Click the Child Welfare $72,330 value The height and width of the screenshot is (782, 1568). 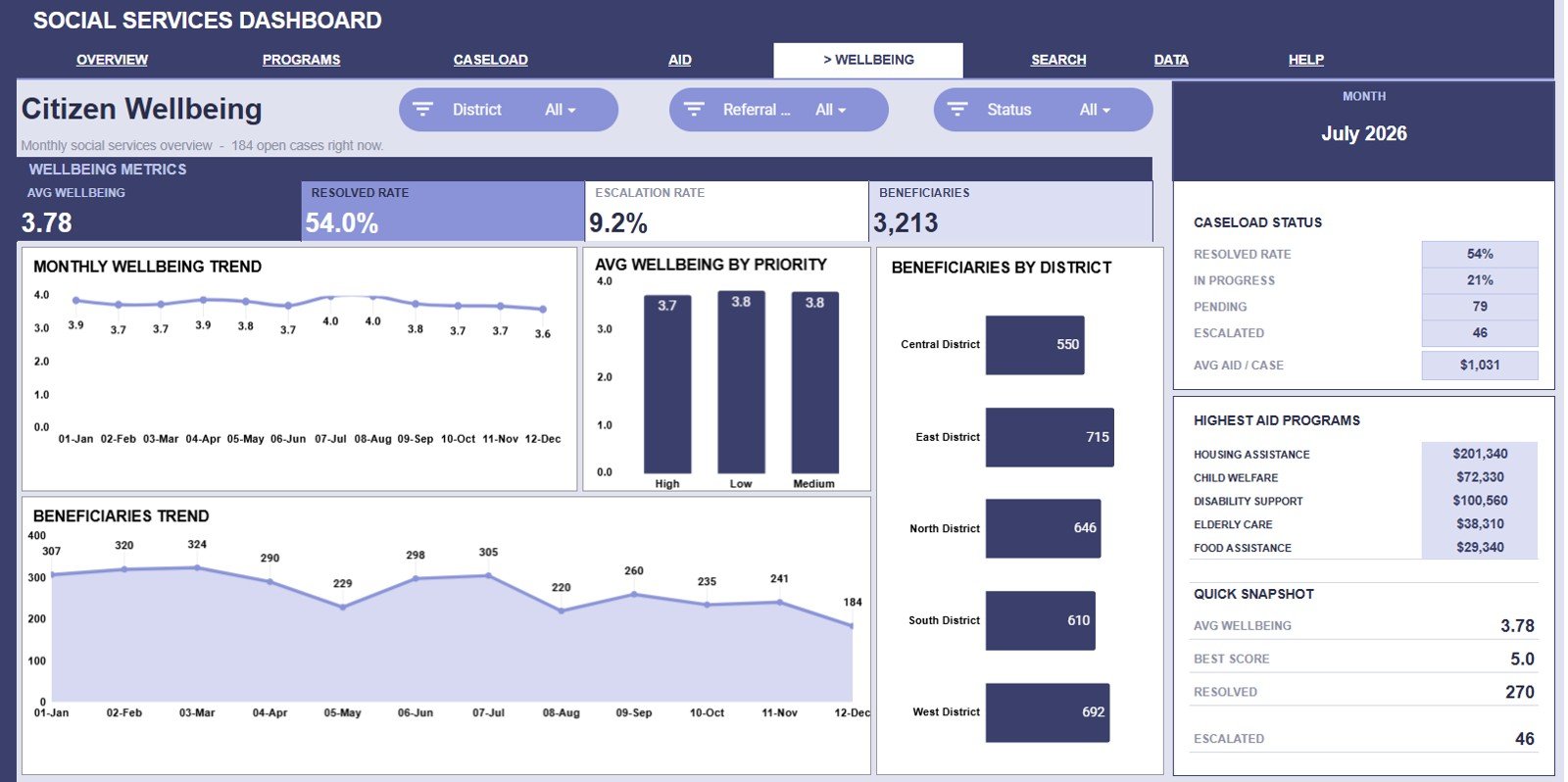(1480, 477)
